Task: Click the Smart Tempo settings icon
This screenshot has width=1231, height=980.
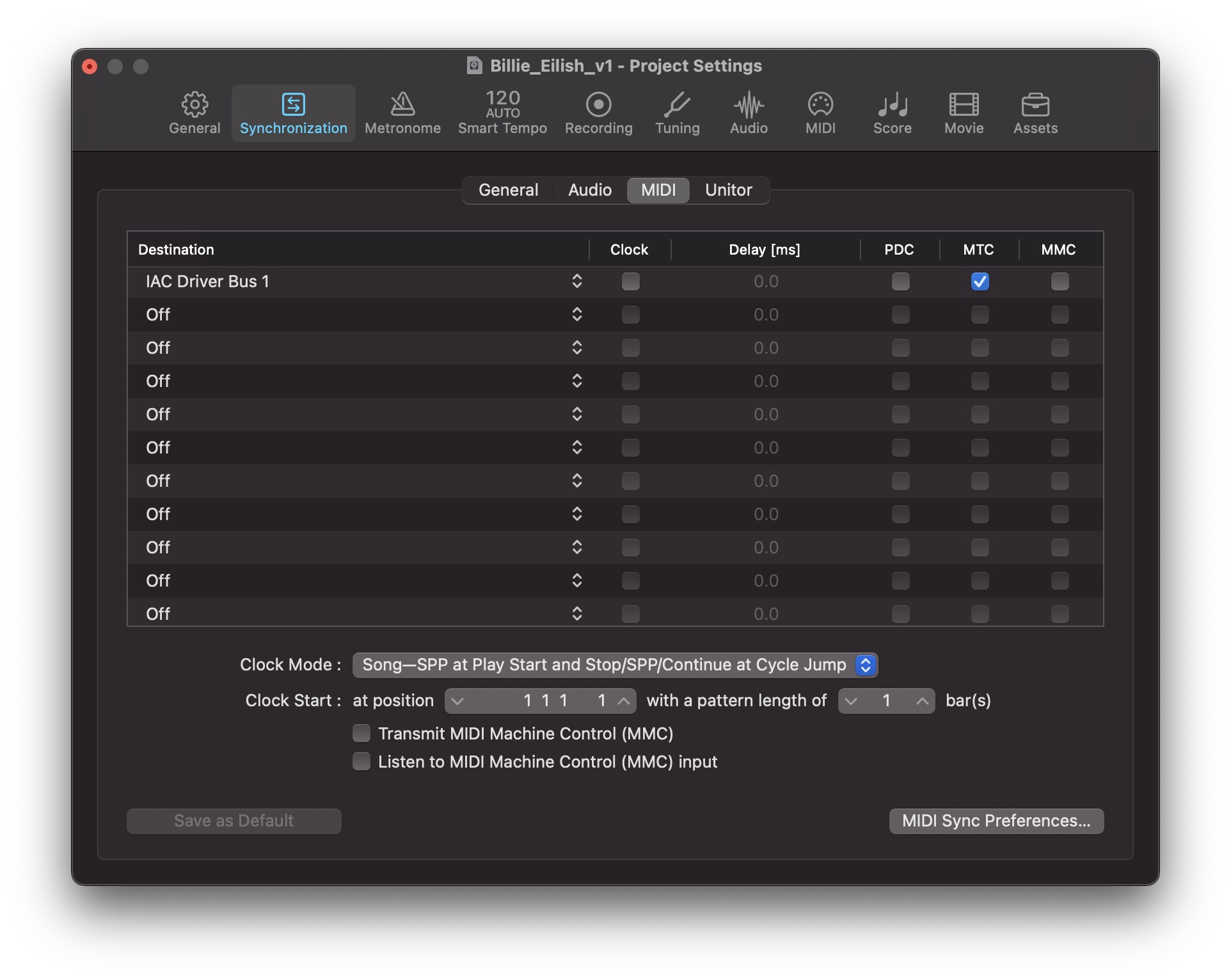Action: (x=502, y=113)
